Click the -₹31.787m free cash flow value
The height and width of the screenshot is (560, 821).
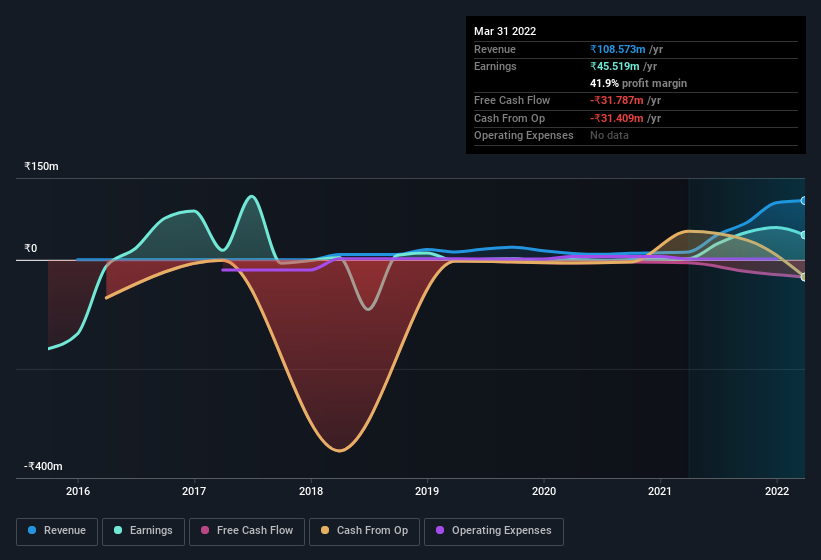click(617, 100)
